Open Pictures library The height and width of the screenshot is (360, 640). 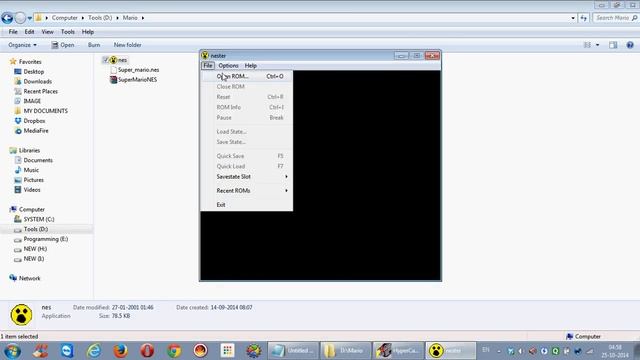(33, 180)
